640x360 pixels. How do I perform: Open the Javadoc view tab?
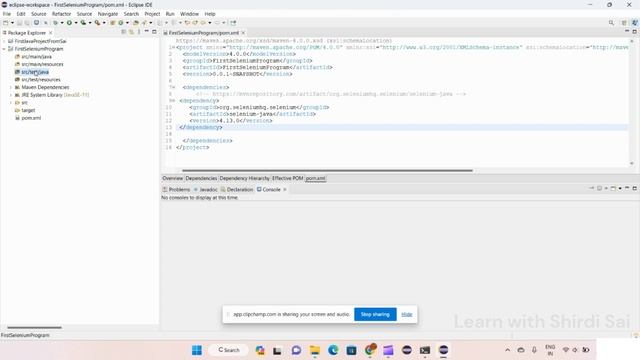pos(205,189)
